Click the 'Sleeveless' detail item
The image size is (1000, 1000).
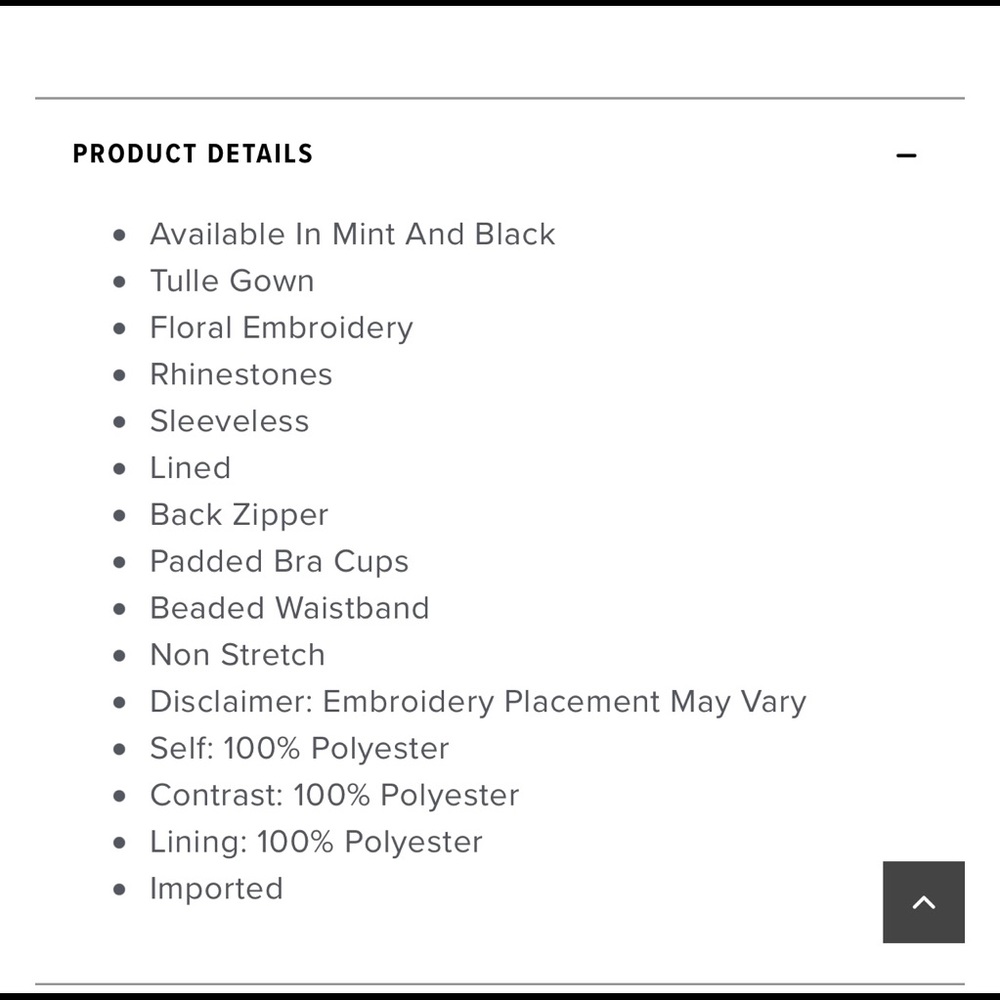click(x=229, y=421)
